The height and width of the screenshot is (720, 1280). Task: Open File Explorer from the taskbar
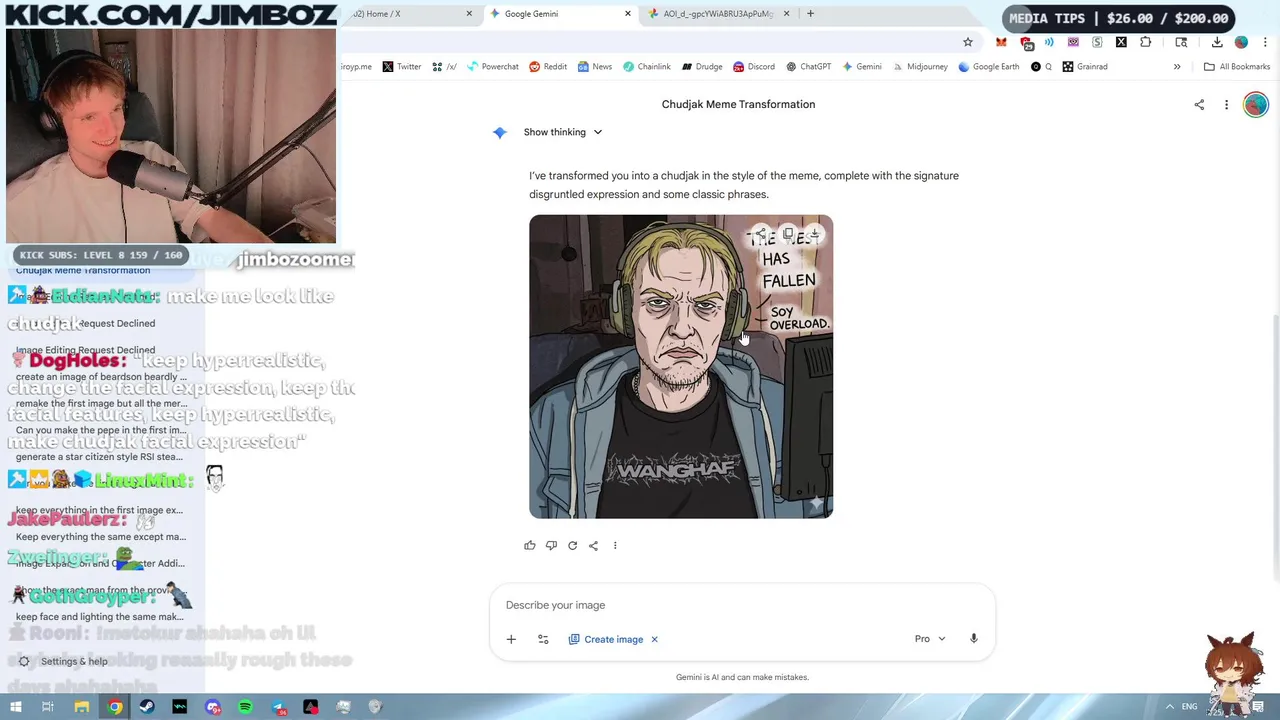82,707
